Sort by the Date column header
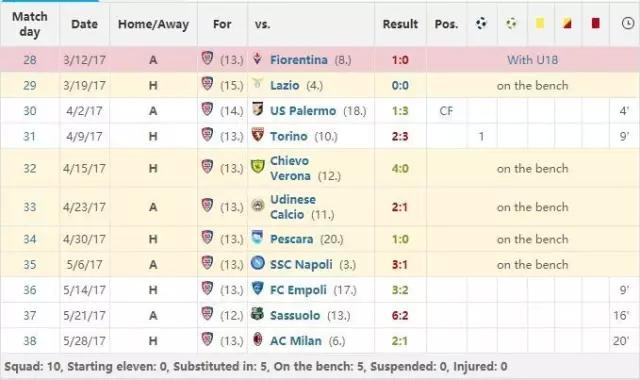 (x=84, y=24)
